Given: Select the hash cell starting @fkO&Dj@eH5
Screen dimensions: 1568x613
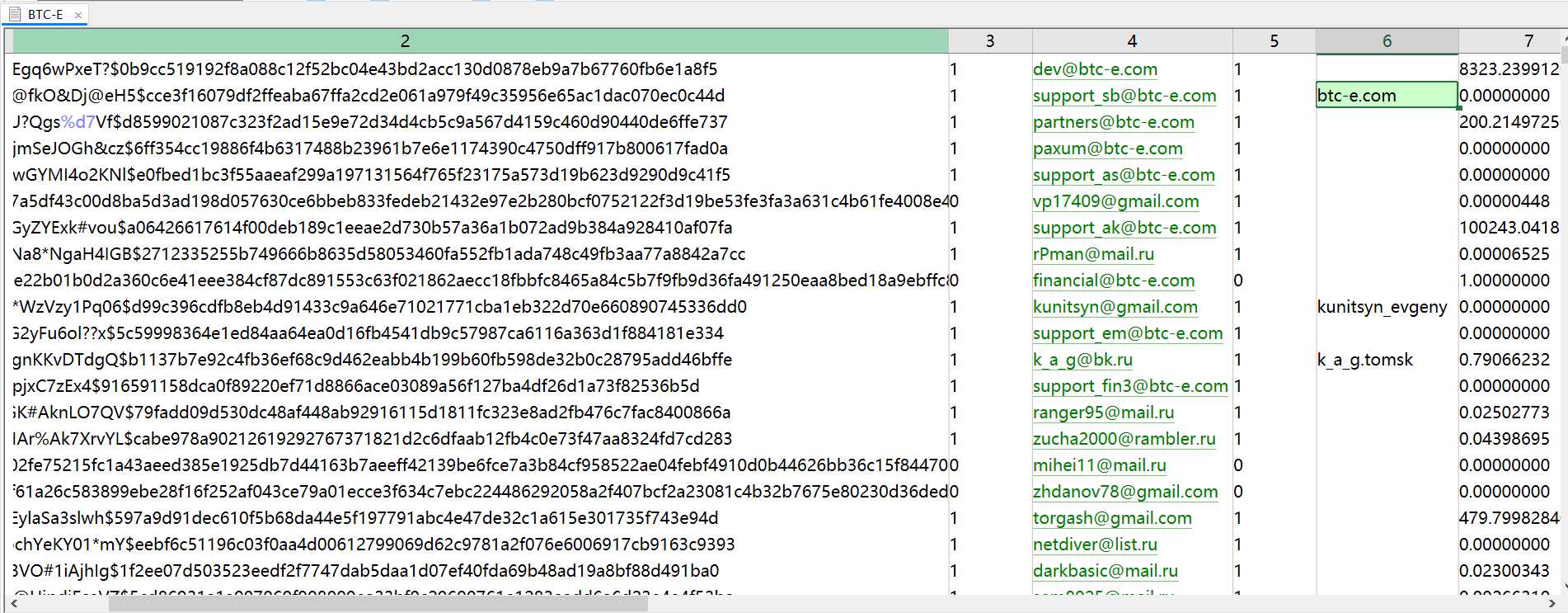Looking at the screenshot, I should (x=481, y=96).
